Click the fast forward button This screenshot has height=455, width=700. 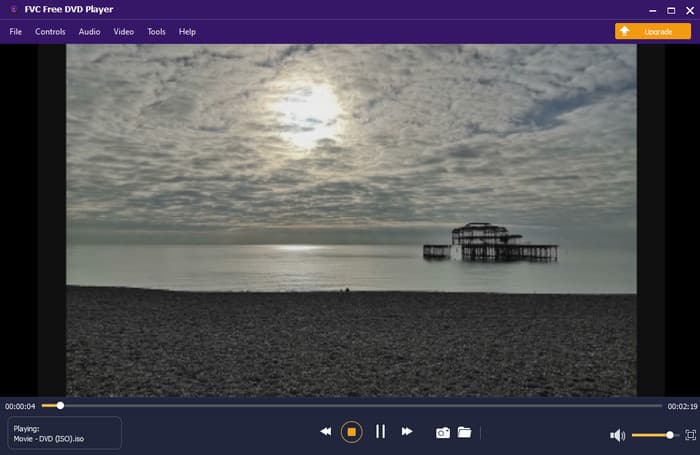407,432
